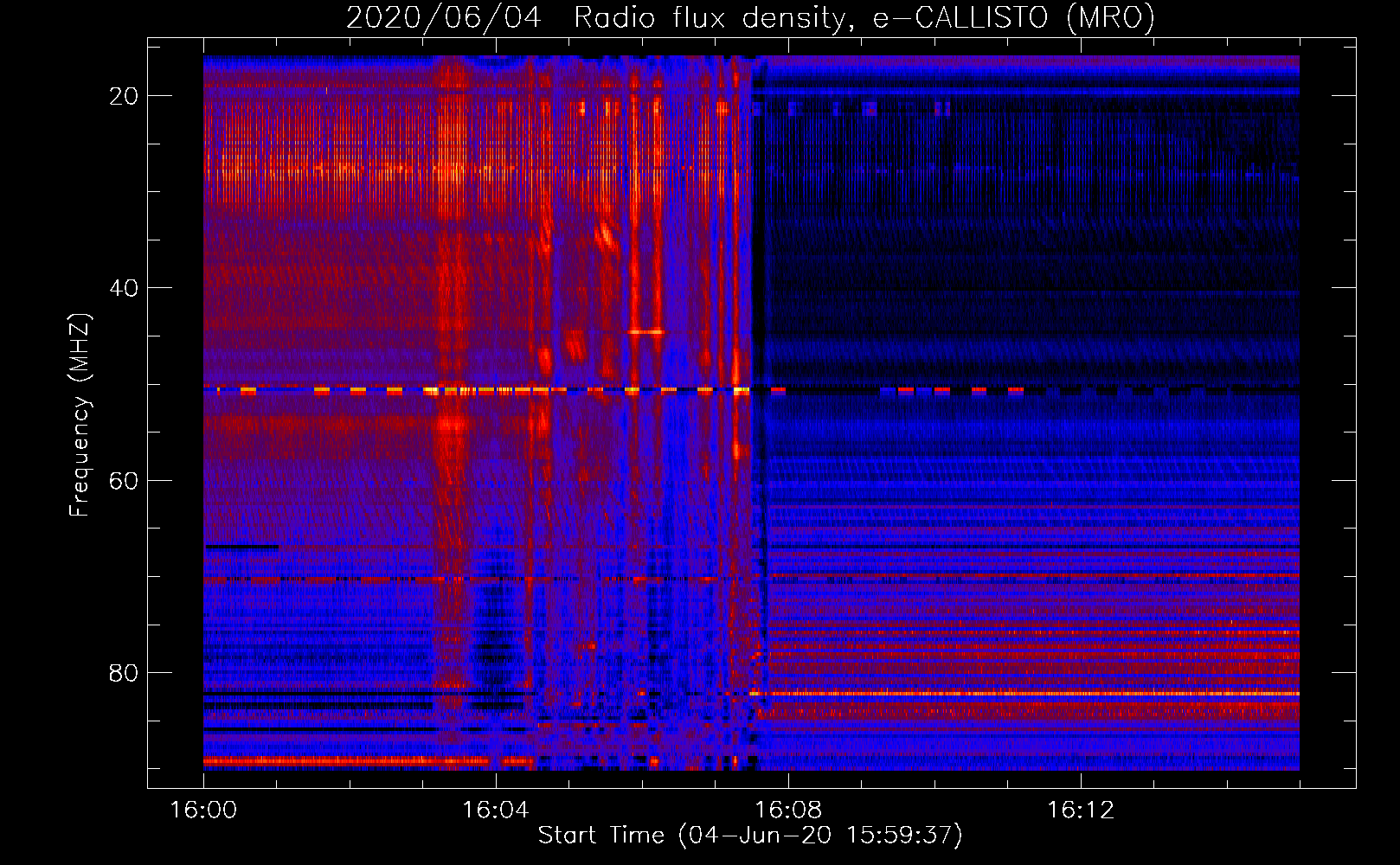
Task: Click the bright yellow horizontal line near 82 MHz
Action: (x=1025, y=694)
